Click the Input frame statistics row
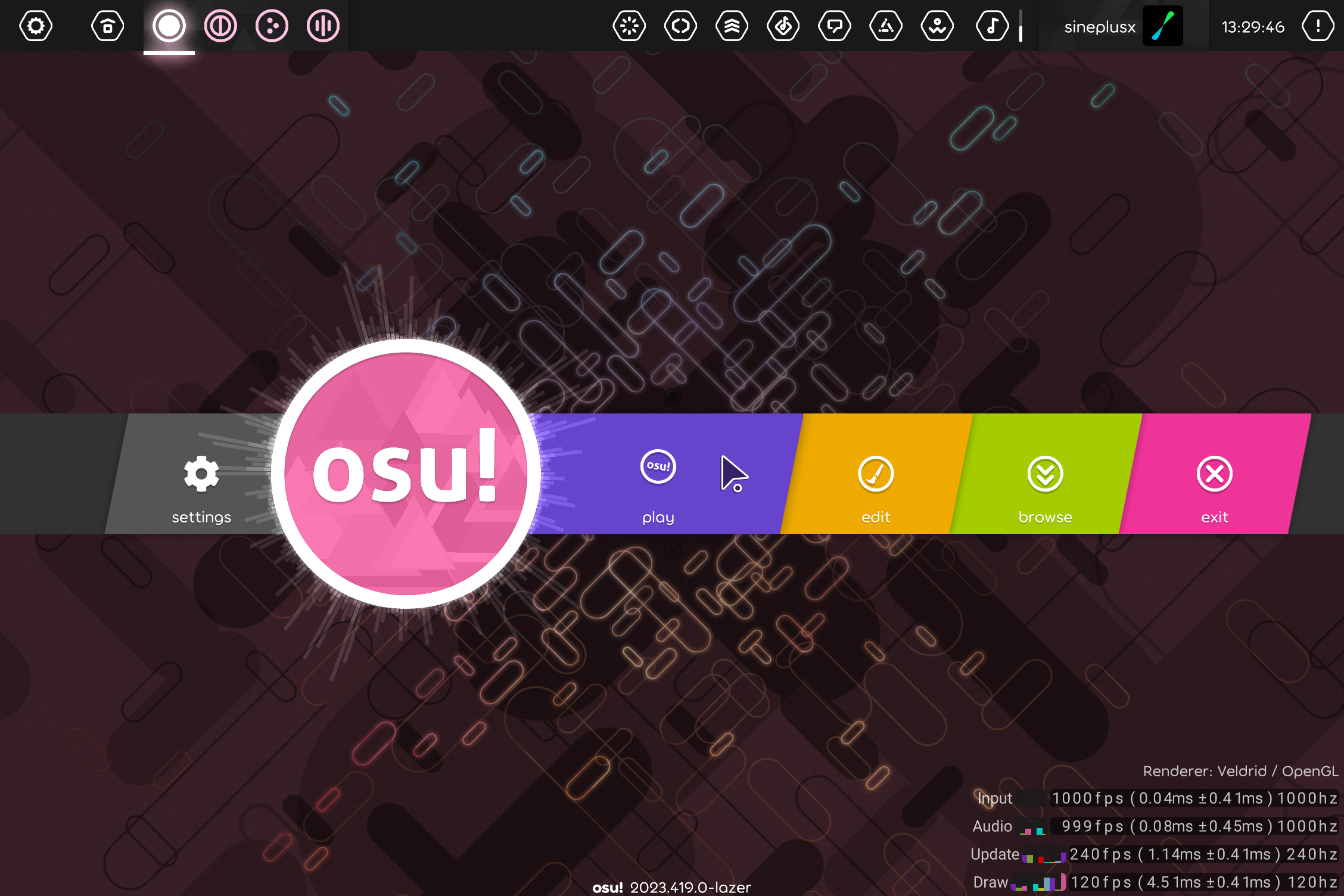This screenshot has width=1344, height=896. pyautogui.click(x=1157, y=798)
